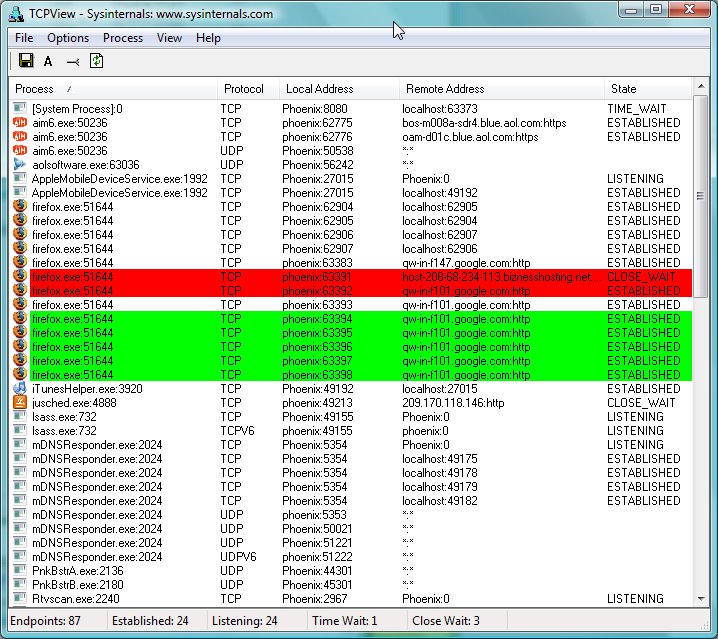This screenshot has height=639, width=718.
Task: Click Listening: 24 in status bar
Action: (x=245, y=621)
